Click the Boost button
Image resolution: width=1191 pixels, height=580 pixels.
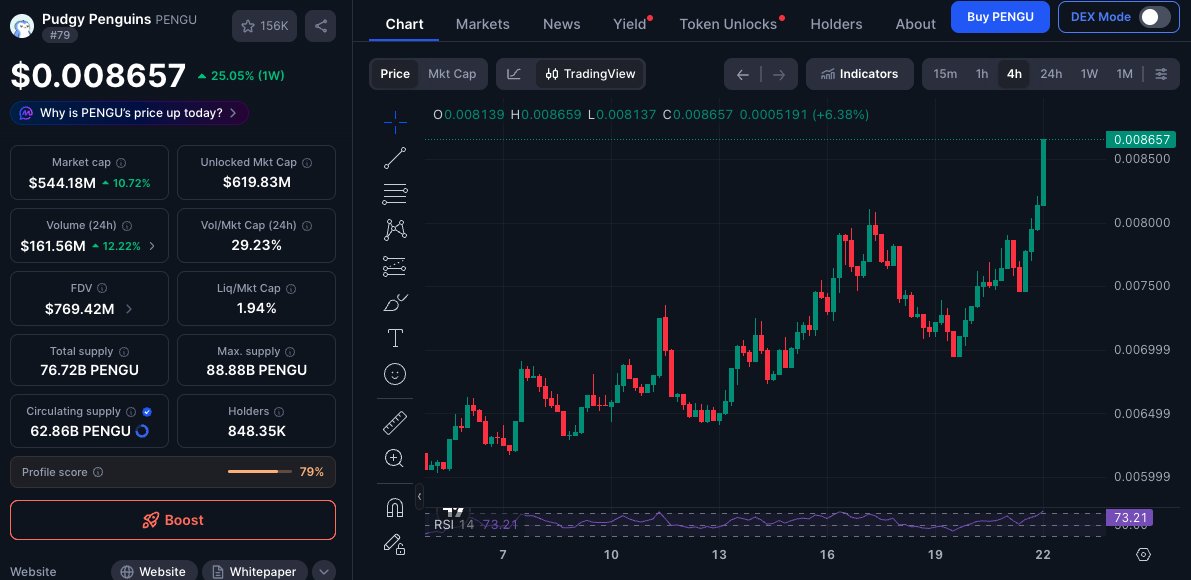click(173, 520)
